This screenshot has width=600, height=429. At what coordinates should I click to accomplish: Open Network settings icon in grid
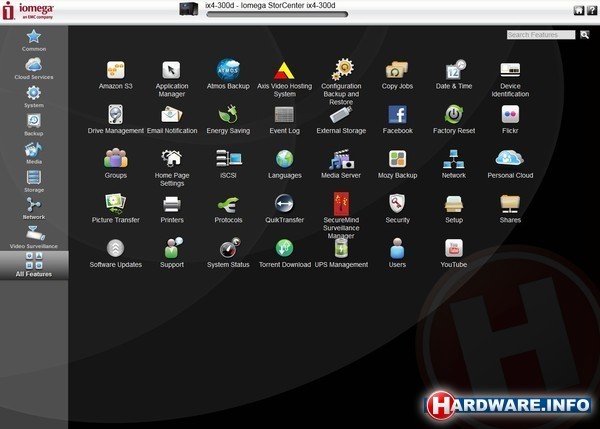454,164
